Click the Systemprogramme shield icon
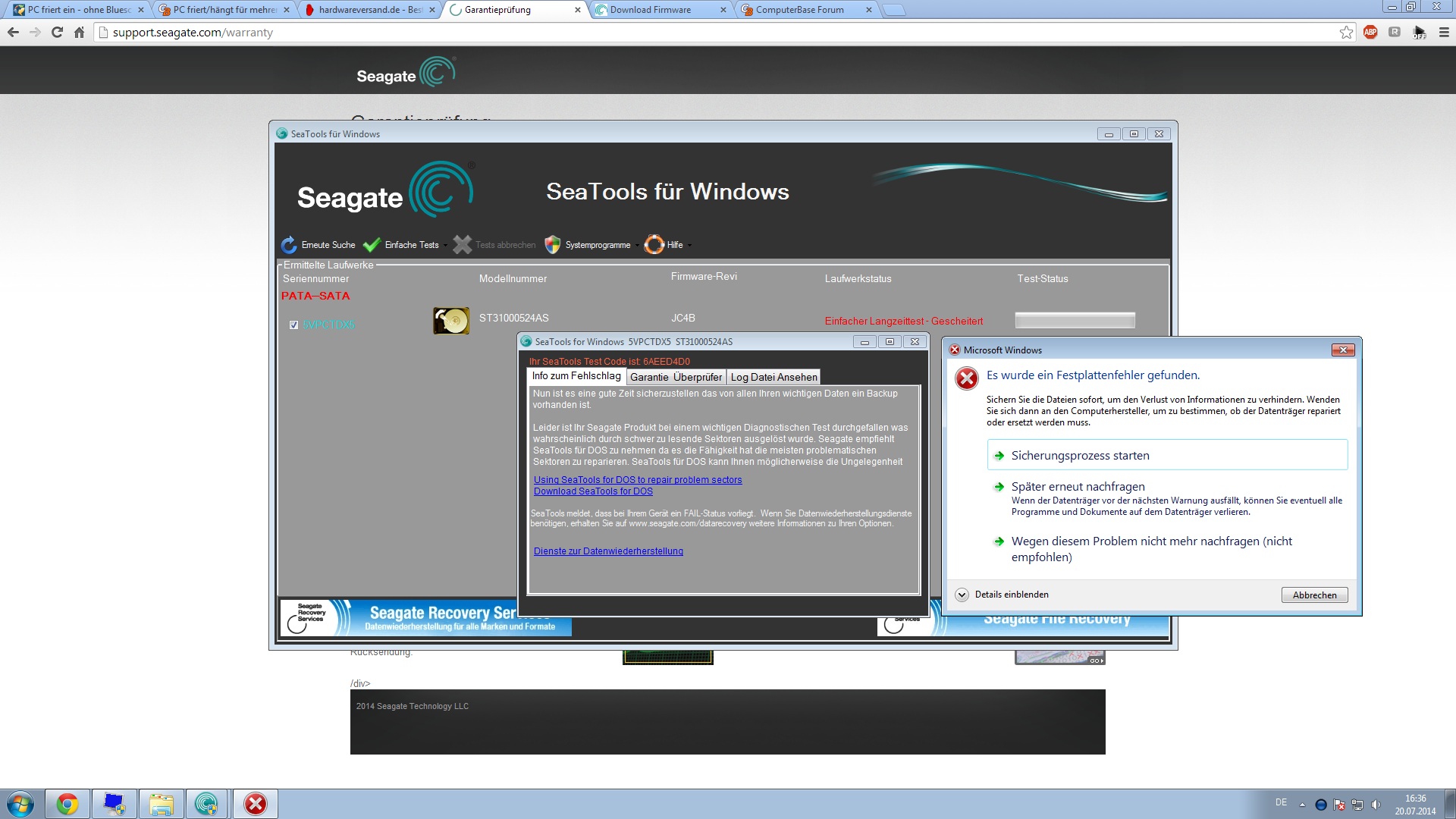 (553, 245)
